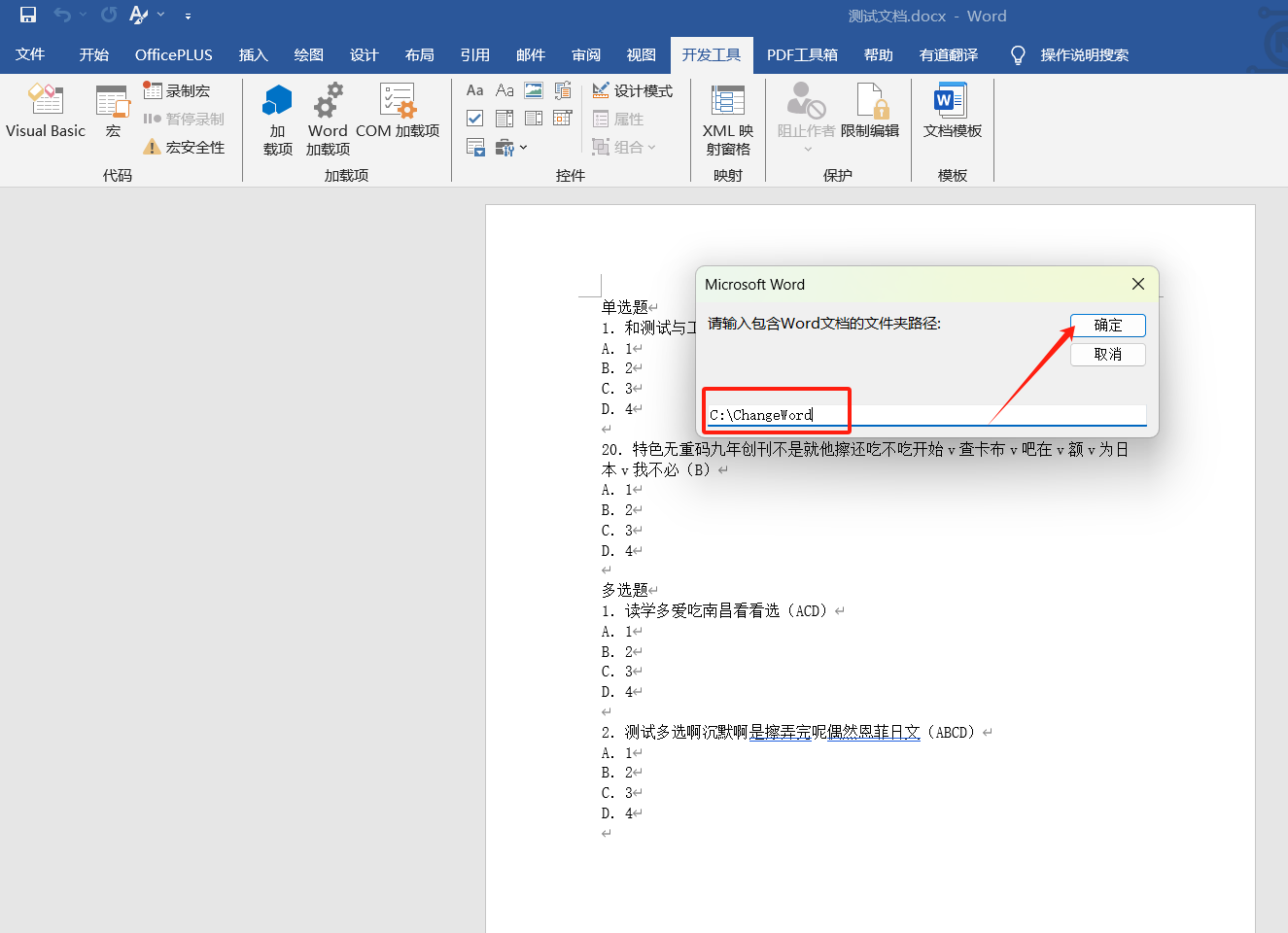Click the folder path input field

click(x=926, y=415)
